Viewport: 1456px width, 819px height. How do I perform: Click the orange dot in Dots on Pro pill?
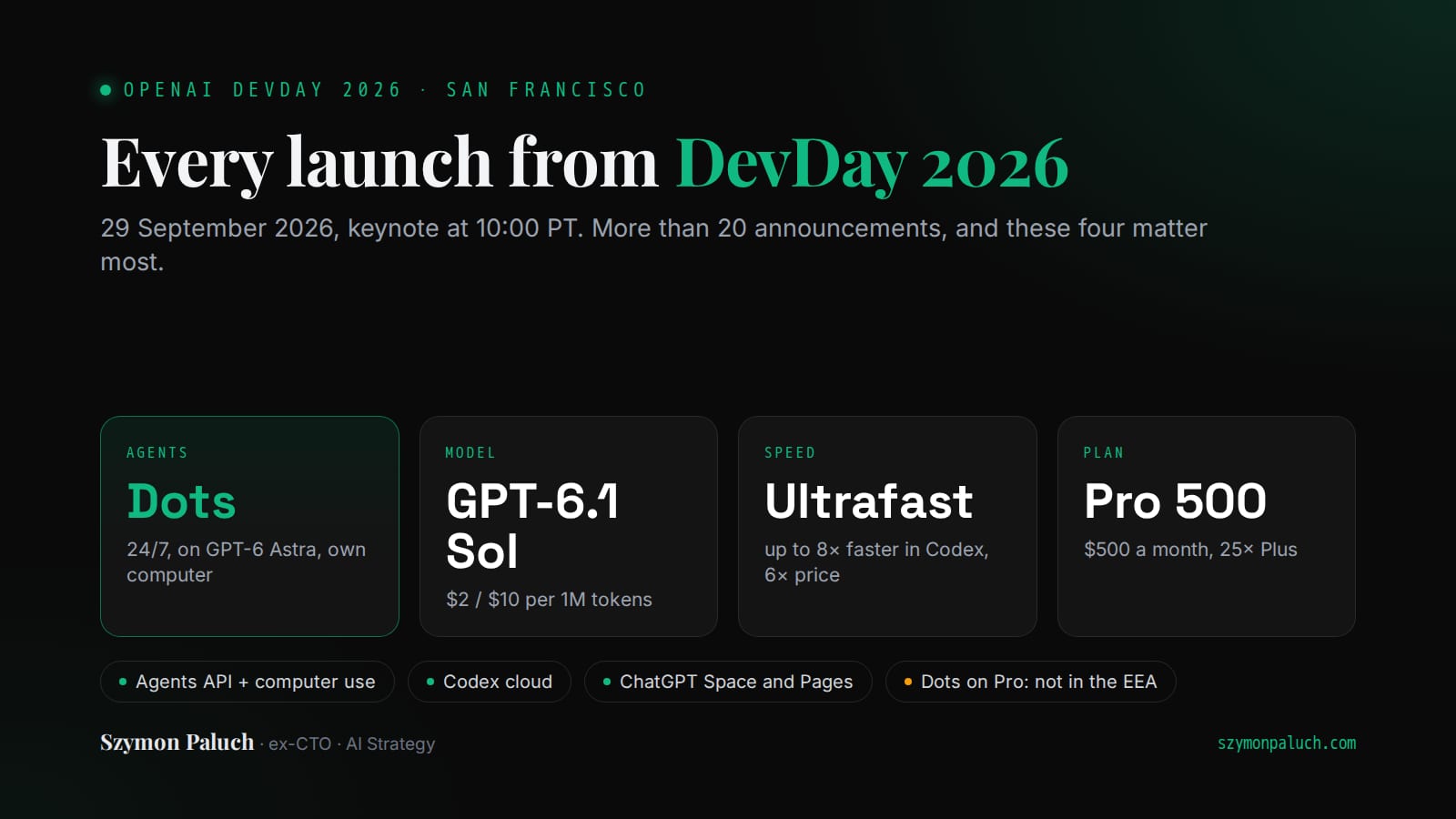tap(908, 682)
